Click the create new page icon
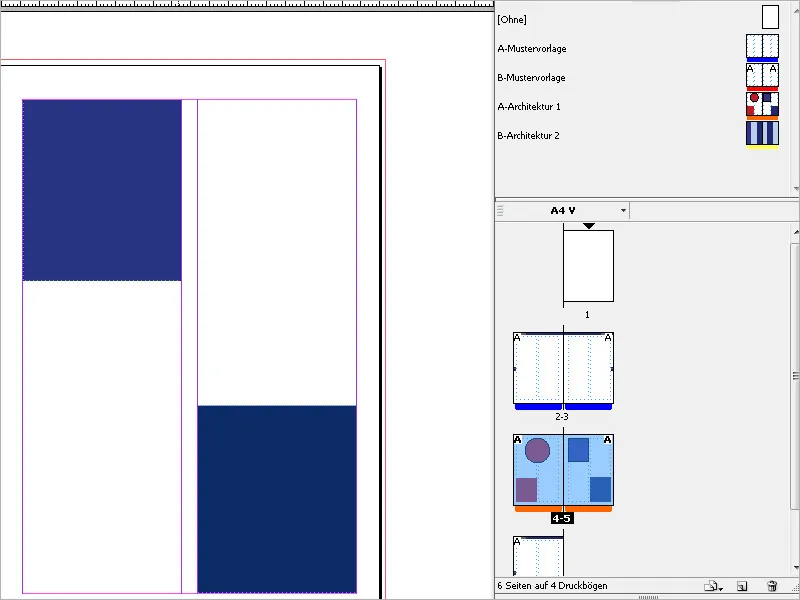 click(742, 586)
